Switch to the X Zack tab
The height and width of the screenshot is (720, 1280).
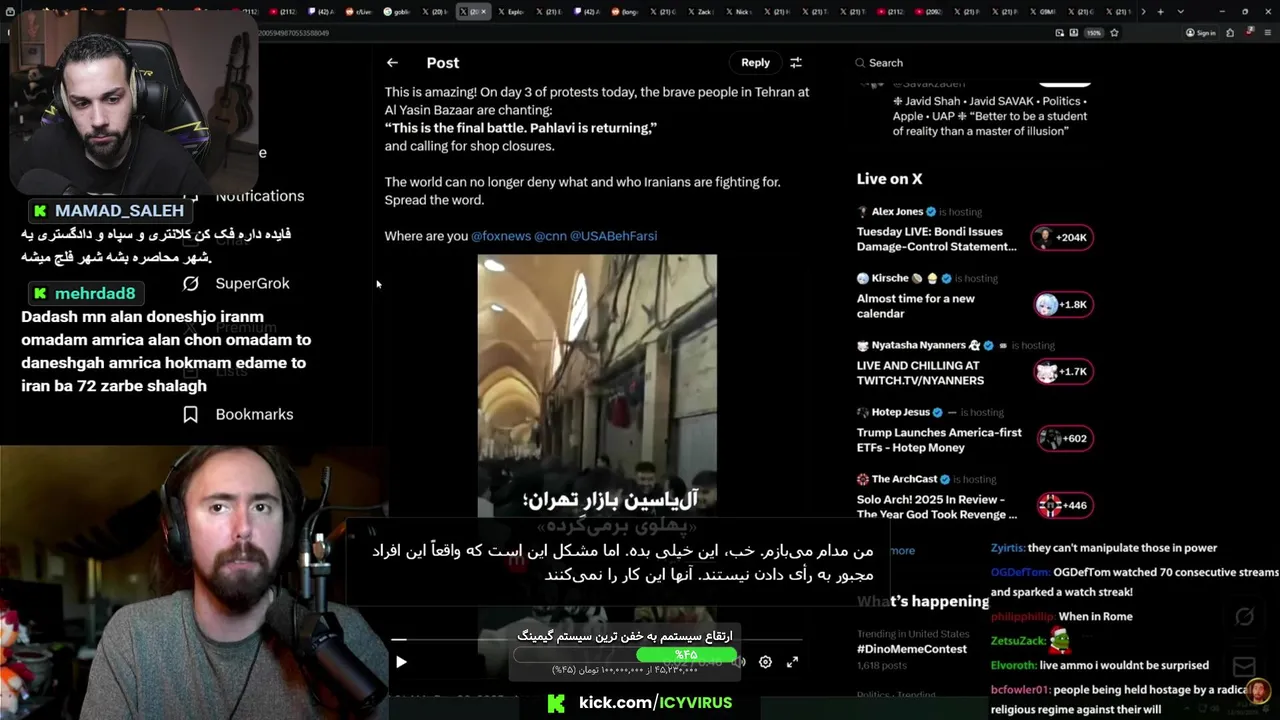700,12
